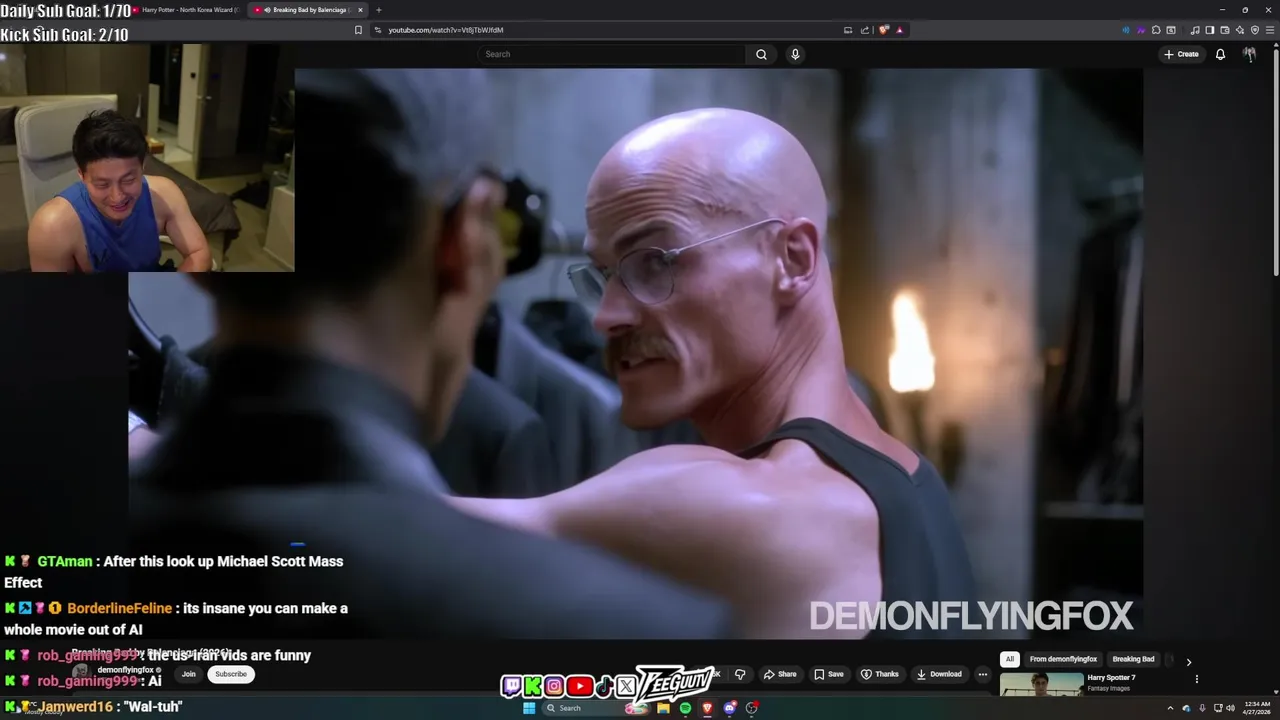Click the Brave Shields lion icon
Image resolution: width=1280 pixels, height=720 pixels.
click(884, 30)
